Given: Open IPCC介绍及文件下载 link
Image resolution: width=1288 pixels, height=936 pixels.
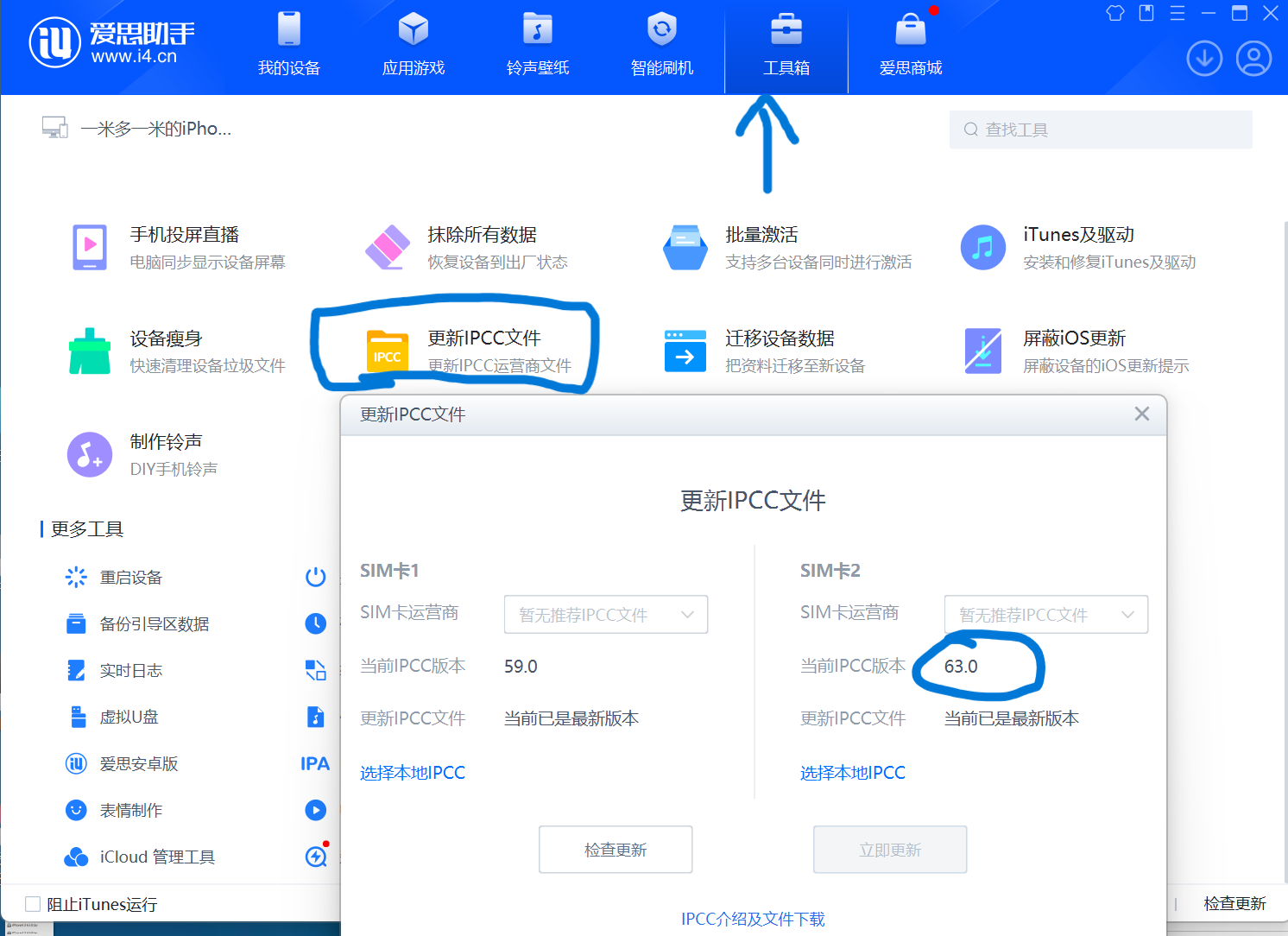Looking at the screenshot, I should (754, 919).
